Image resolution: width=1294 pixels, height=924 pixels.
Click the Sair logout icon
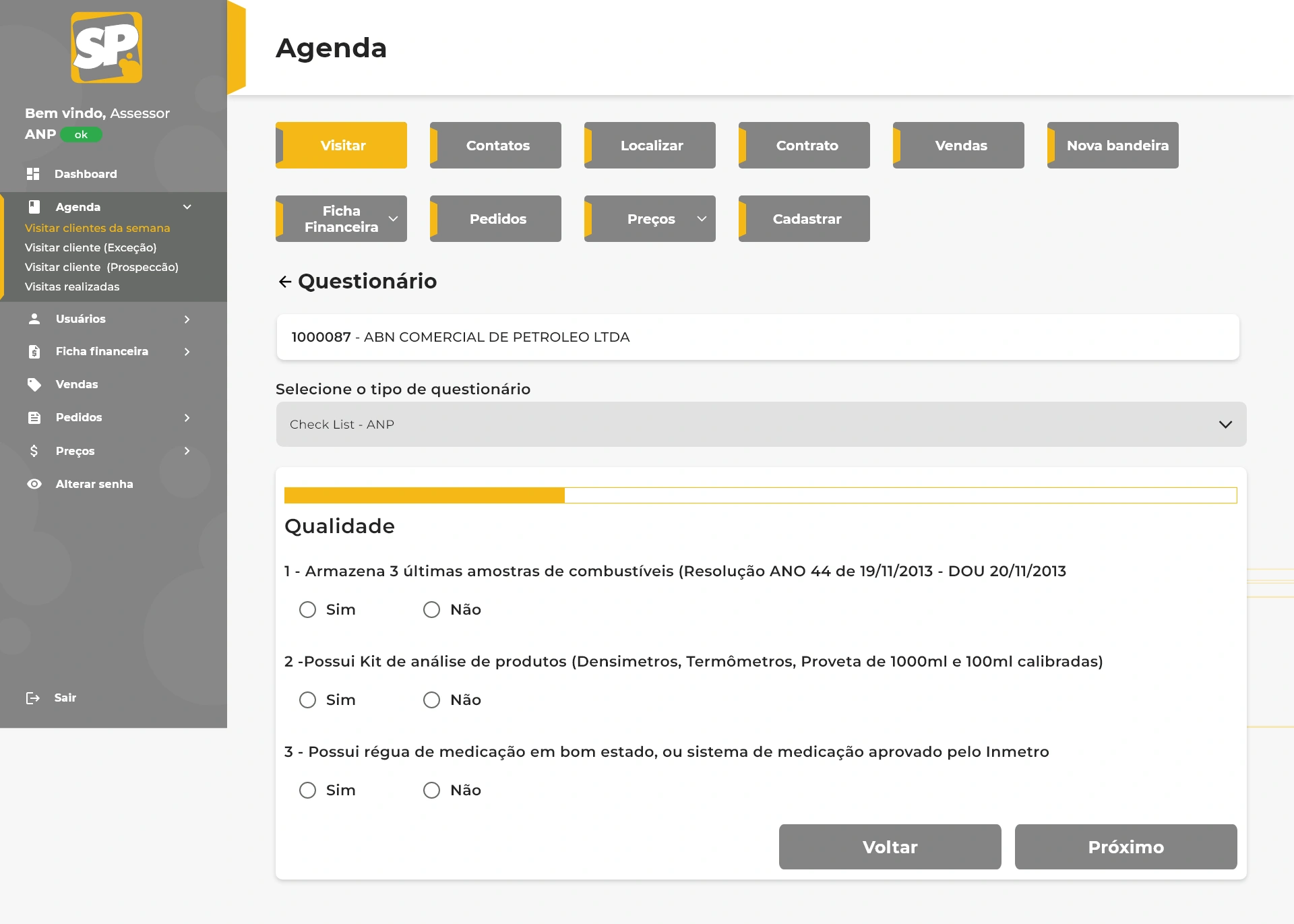32,698
